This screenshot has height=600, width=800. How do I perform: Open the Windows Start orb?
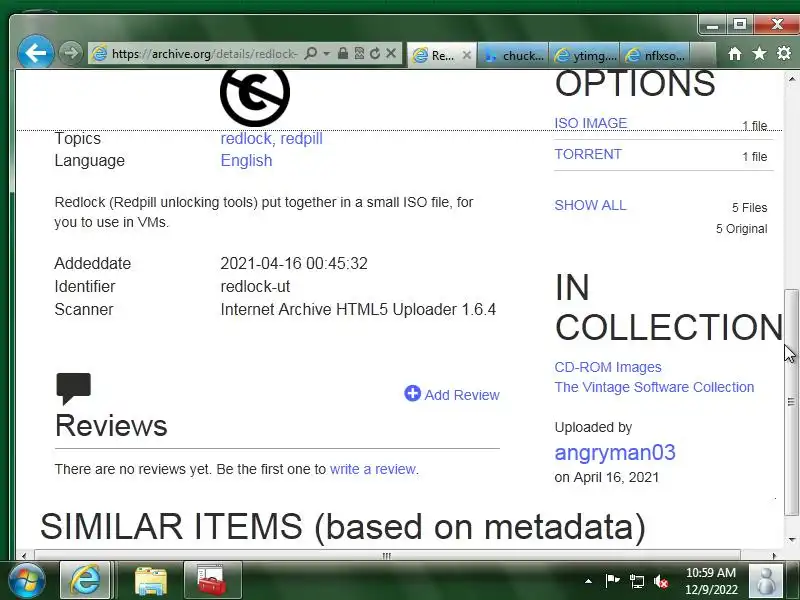click(27, 580)
